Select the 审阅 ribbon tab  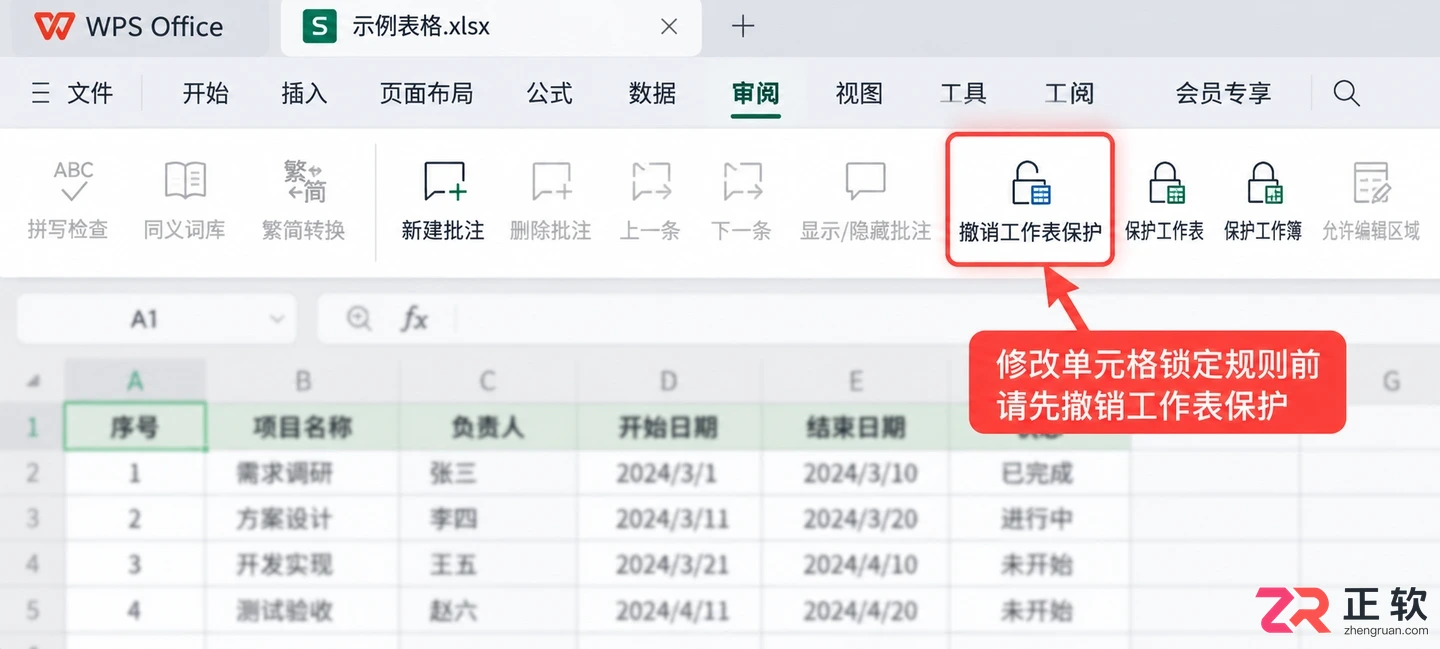[x=755, y=94]
